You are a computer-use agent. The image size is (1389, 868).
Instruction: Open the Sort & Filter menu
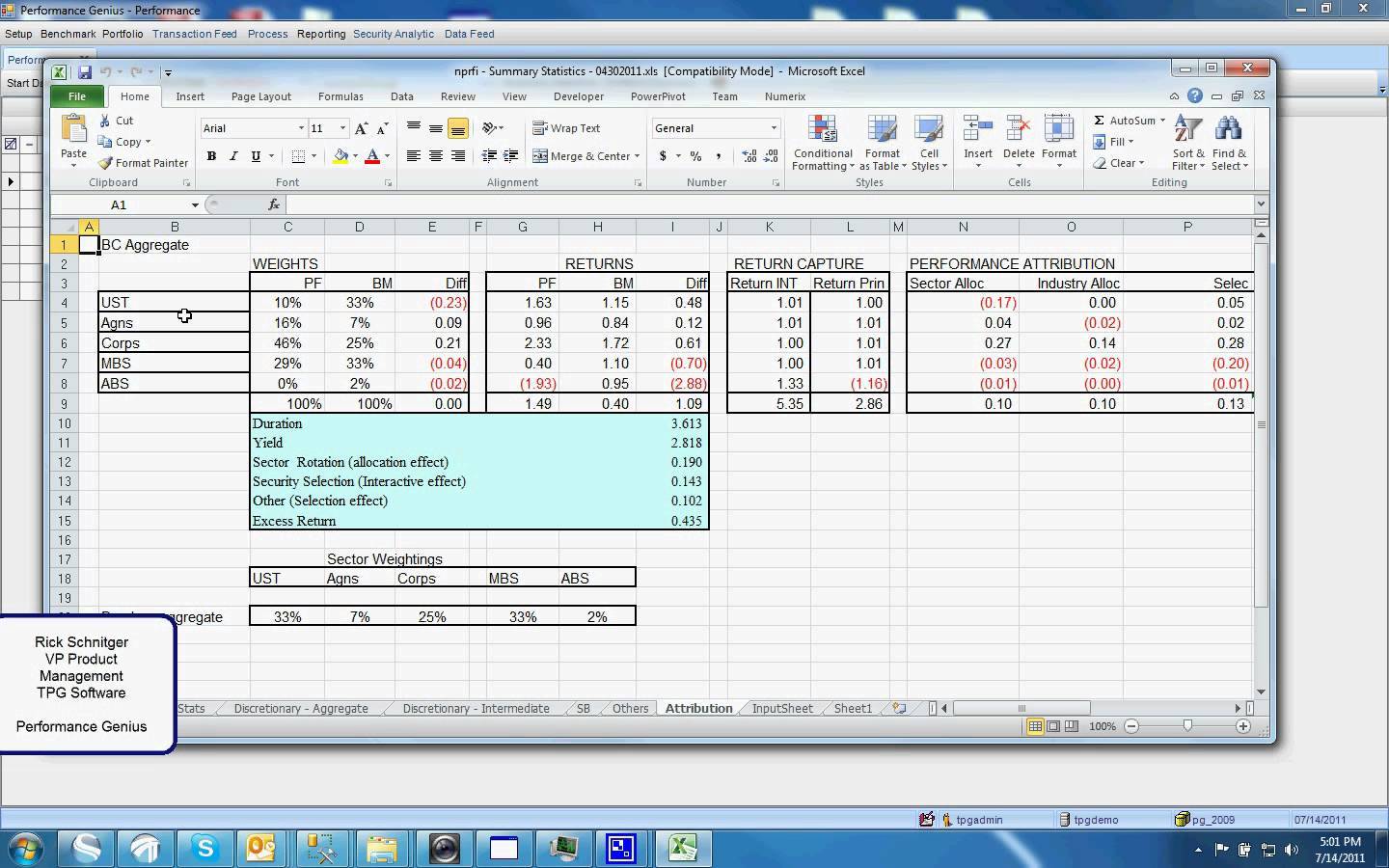(x=1188, y=143)
